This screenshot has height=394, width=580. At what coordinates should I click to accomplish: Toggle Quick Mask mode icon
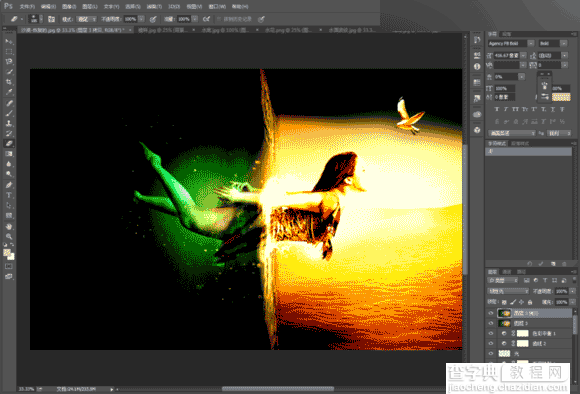[x=9, y=266]
